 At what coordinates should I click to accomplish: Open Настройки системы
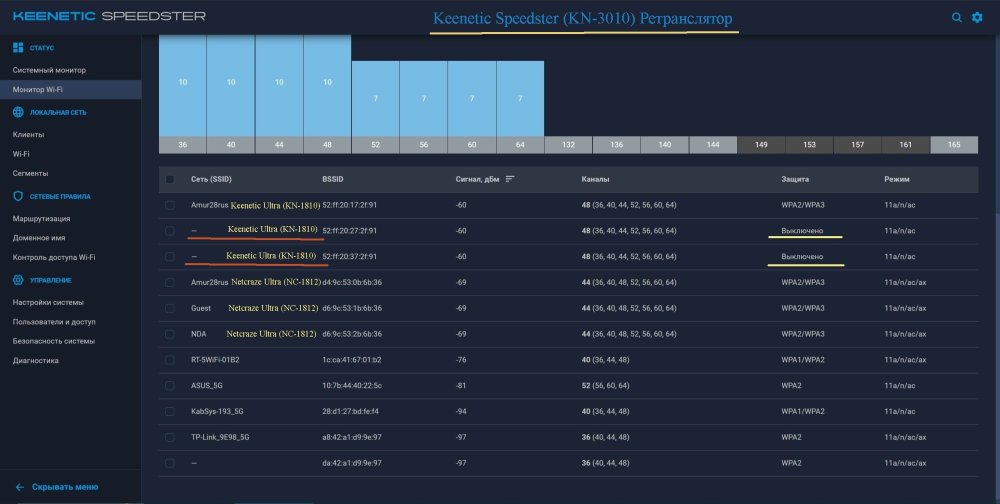(48, 302)
